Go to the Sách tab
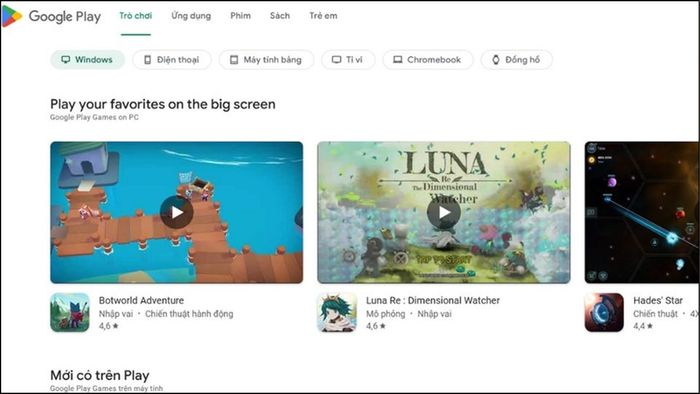 click(x=279, y=16)
